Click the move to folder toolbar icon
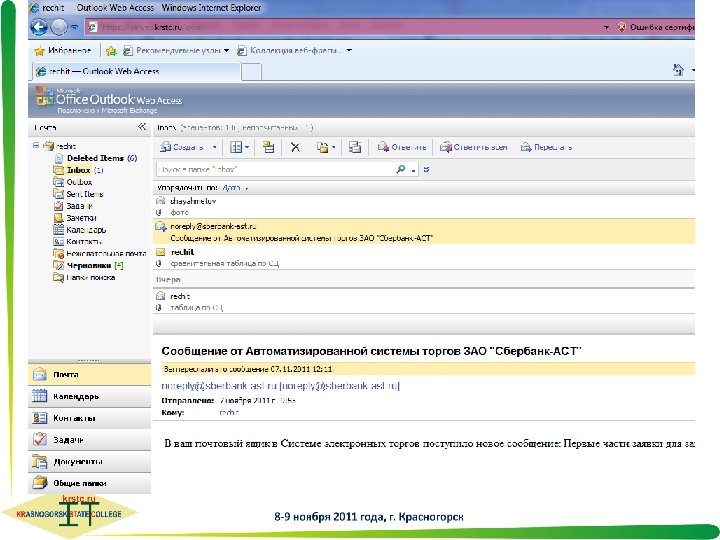 click(268, 147)
